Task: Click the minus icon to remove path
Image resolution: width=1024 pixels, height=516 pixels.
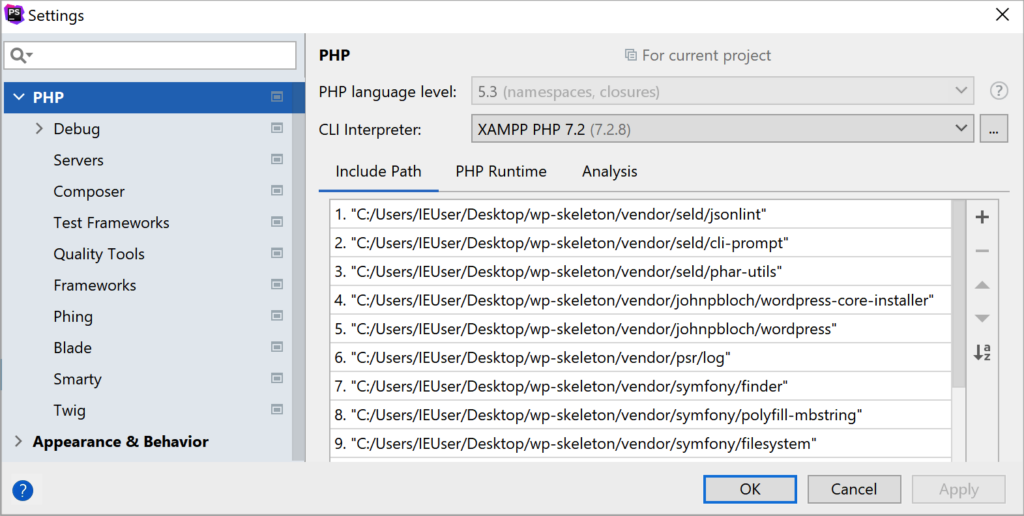Action: pyautogui.click(x=981, y=251)
